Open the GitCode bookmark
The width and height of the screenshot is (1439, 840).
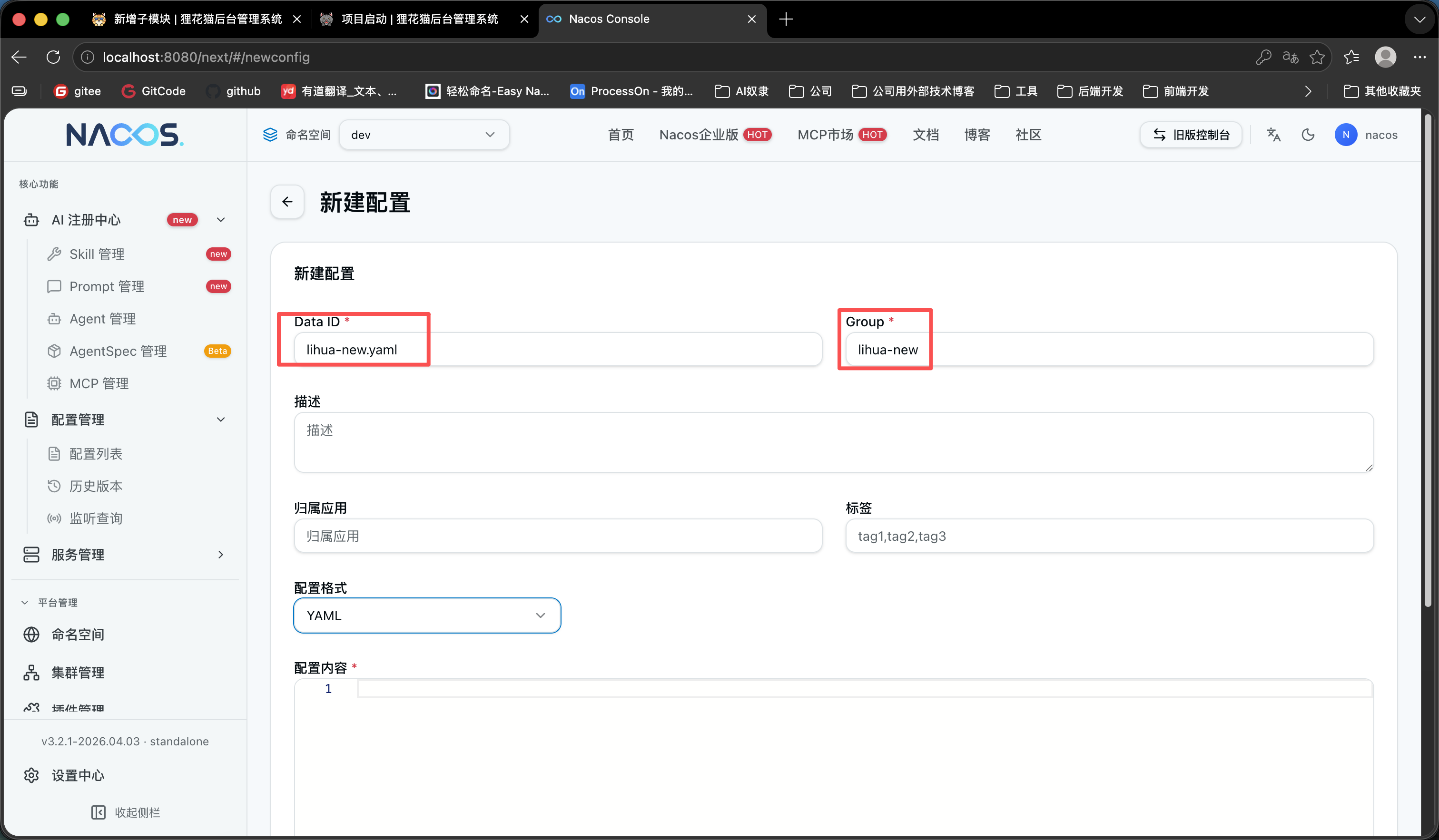[x=154, y=91]
